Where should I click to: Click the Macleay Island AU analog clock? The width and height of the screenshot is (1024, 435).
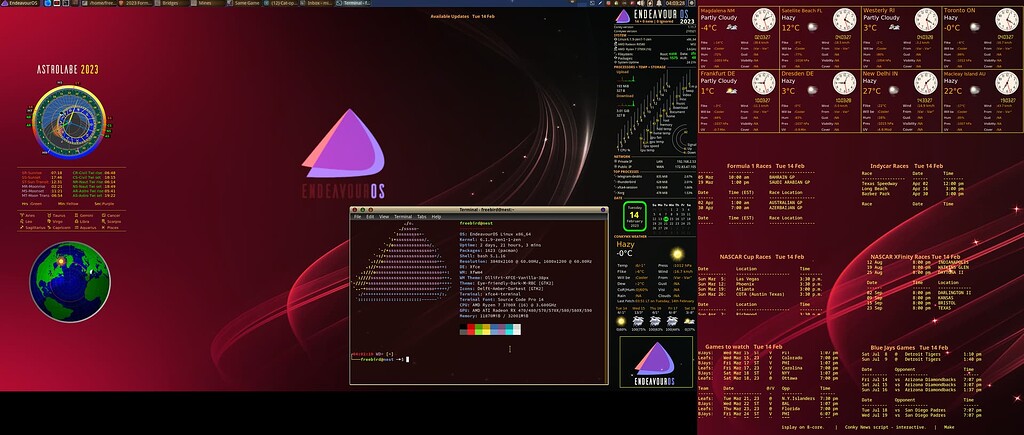click(x=1006, y=83)
